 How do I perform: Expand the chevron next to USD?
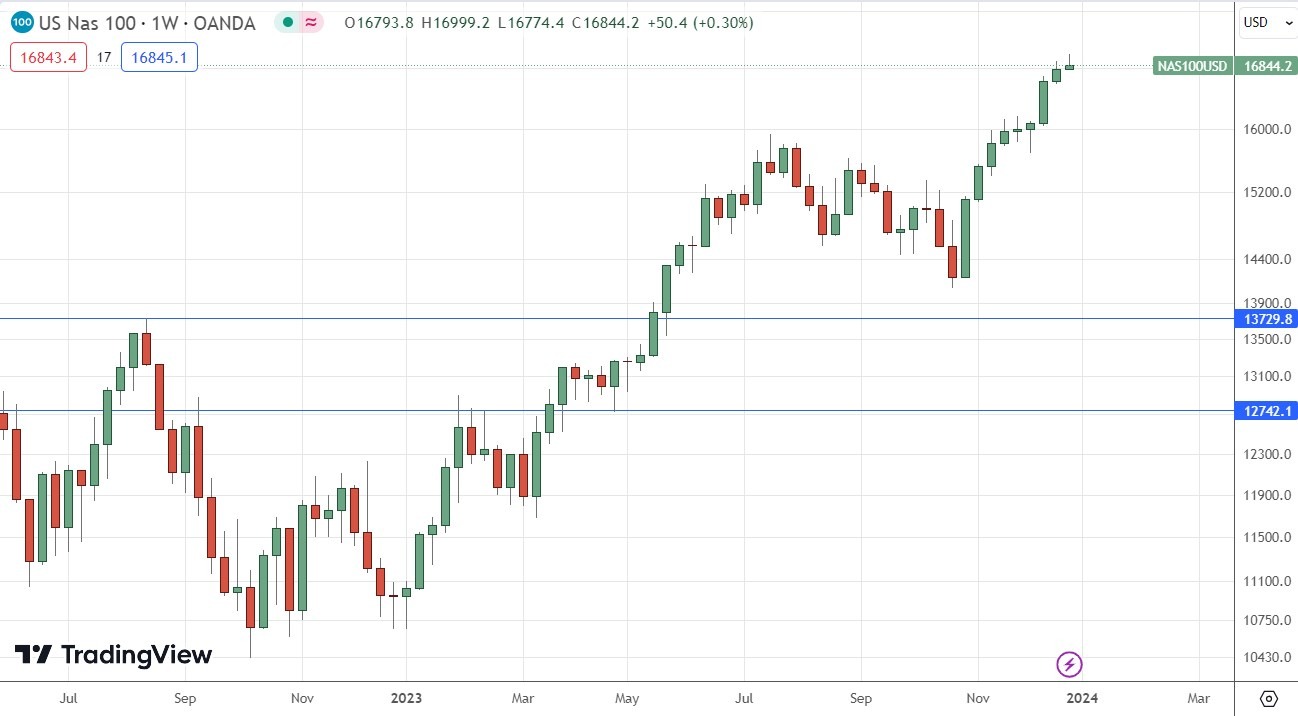point(1288,21)
